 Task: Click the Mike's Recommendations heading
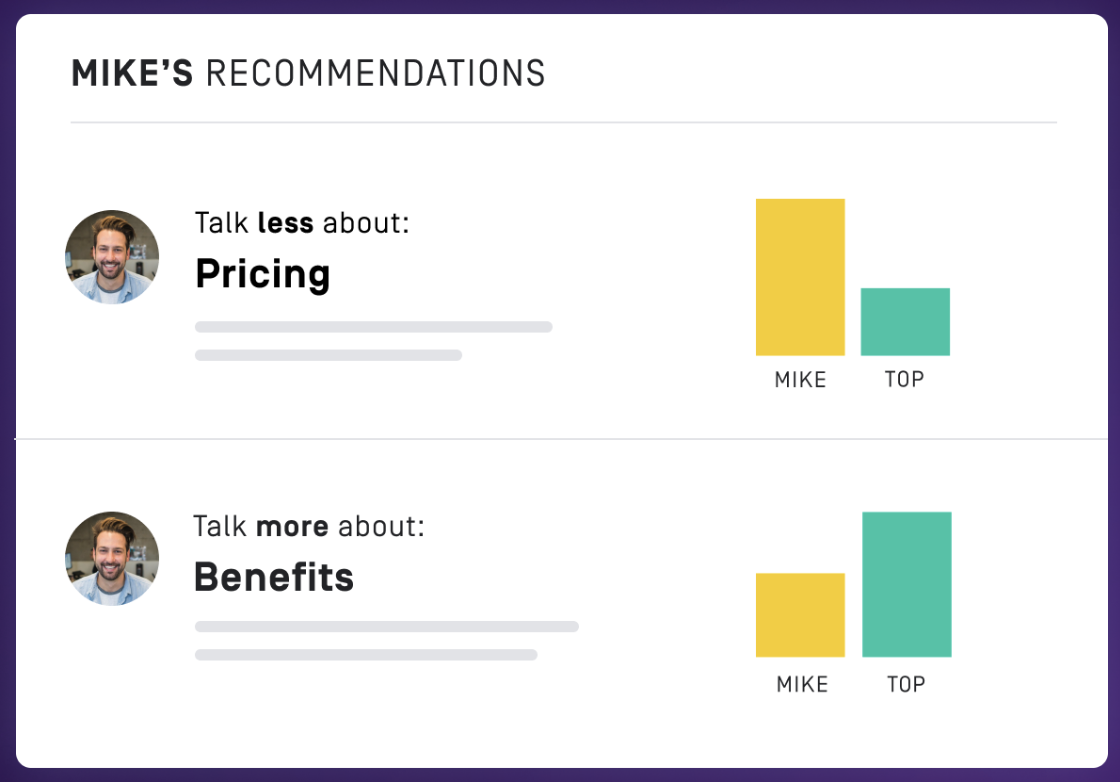tap(308, 73)
